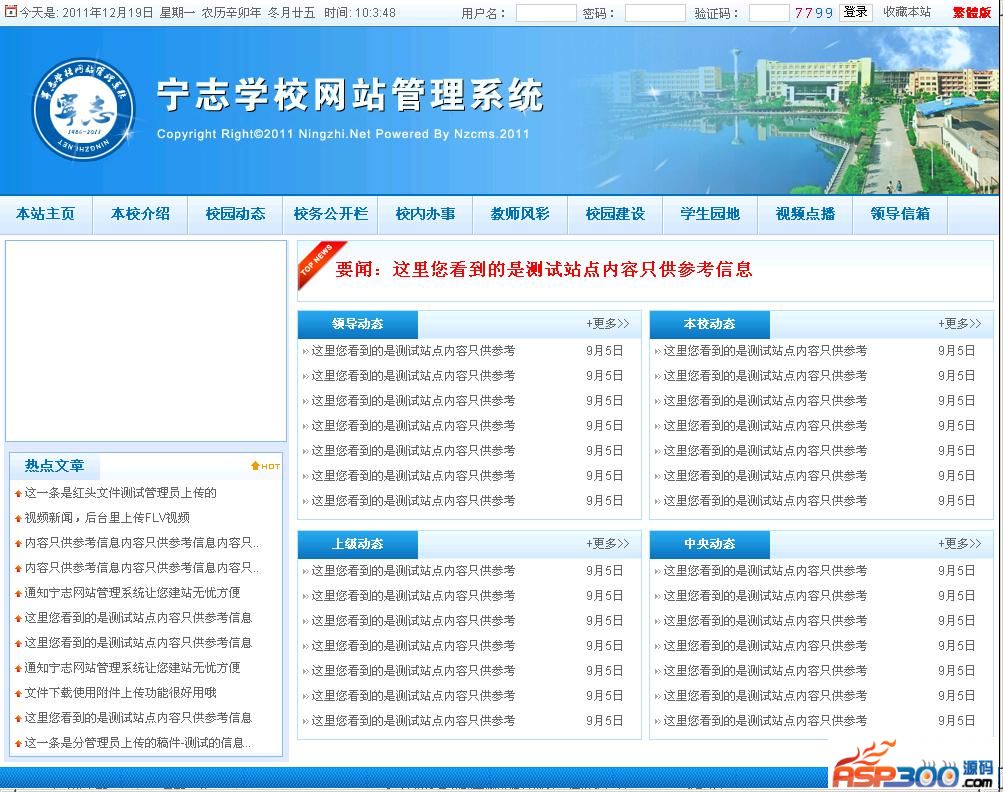Open the 本校介绍 navigation menu item
The image size is (1003, 792).
point(140,214)
